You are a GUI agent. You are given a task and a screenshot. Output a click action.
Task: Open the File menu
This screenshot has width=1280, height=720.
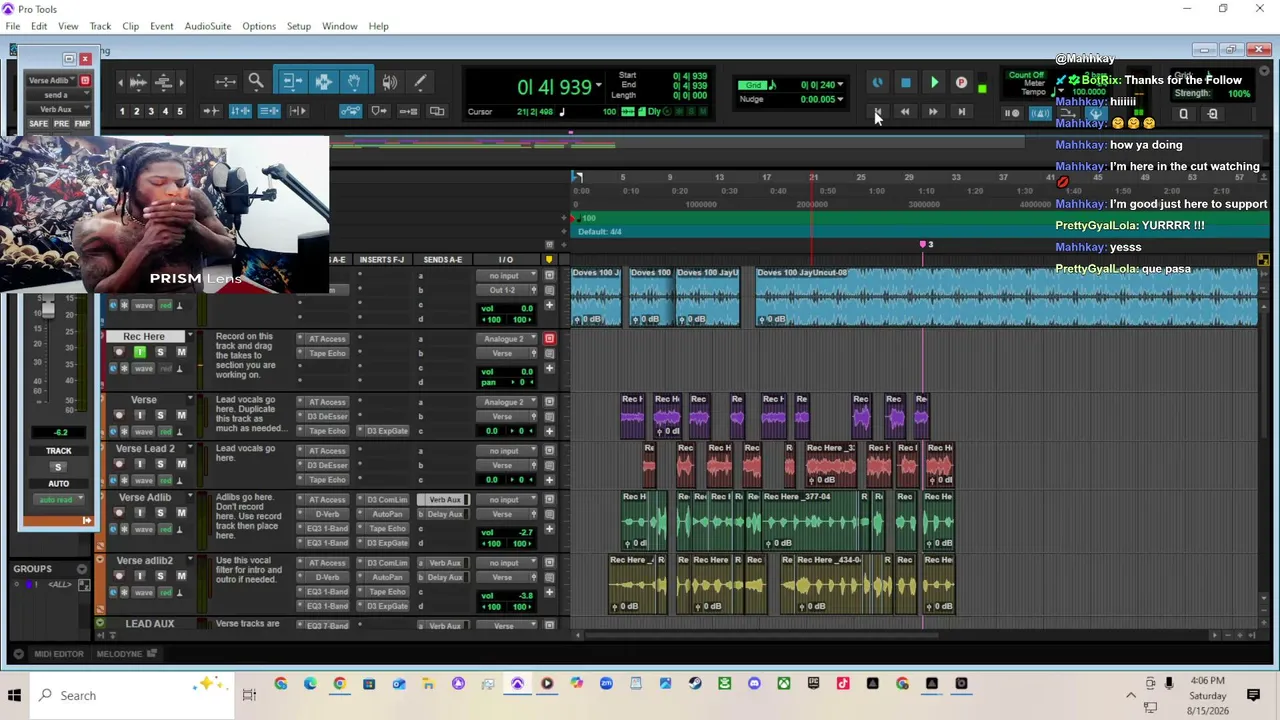click(13, 26)
